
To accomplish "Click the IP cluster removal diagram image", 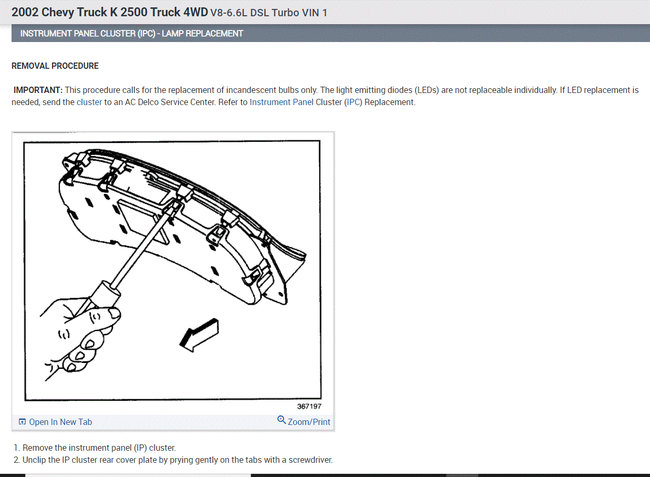I will tap(172, 271).
